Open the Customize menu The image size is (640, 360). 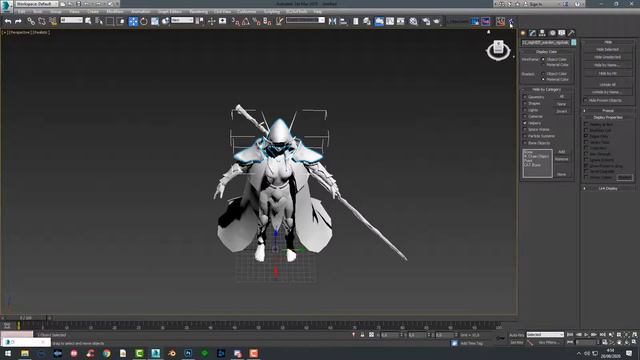247,12
